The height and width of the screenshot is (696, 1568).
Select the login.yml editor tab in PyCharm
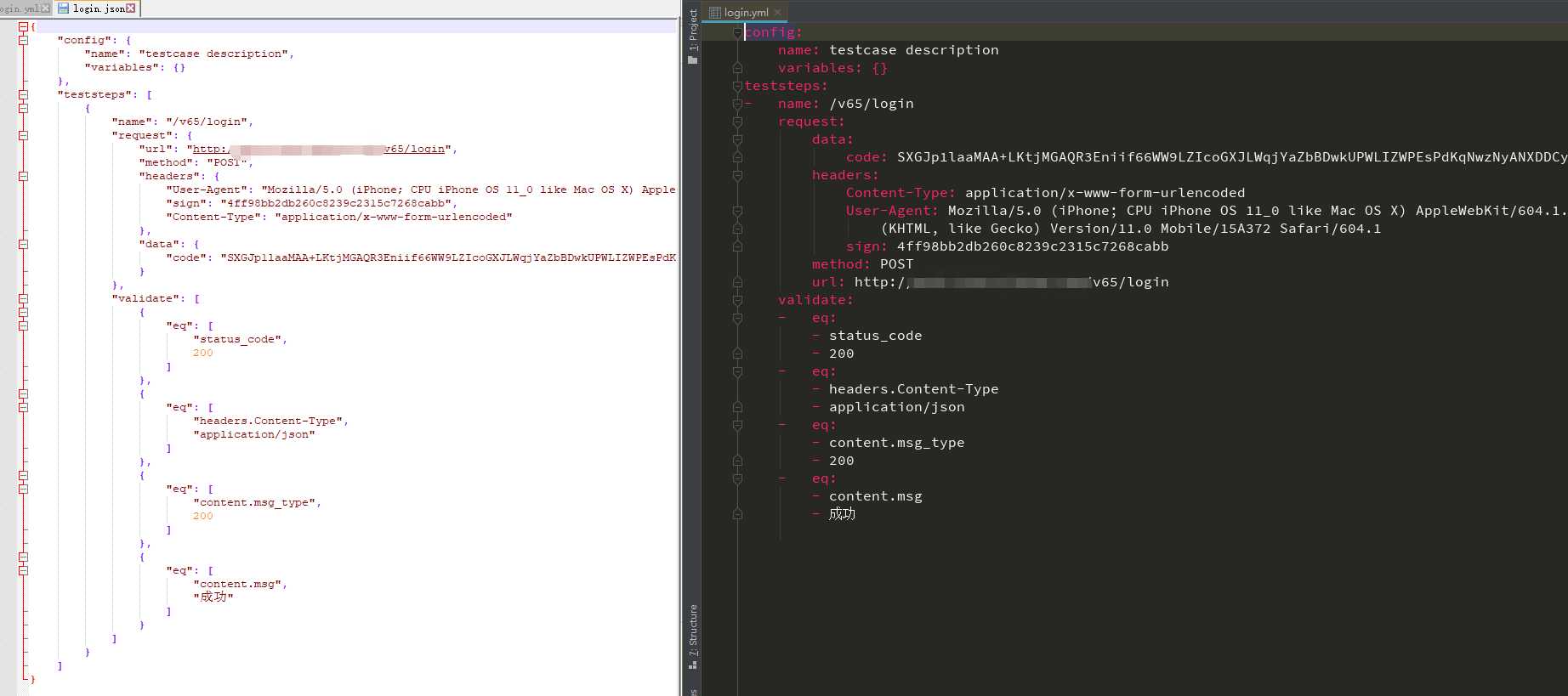[x=746, y=12]
